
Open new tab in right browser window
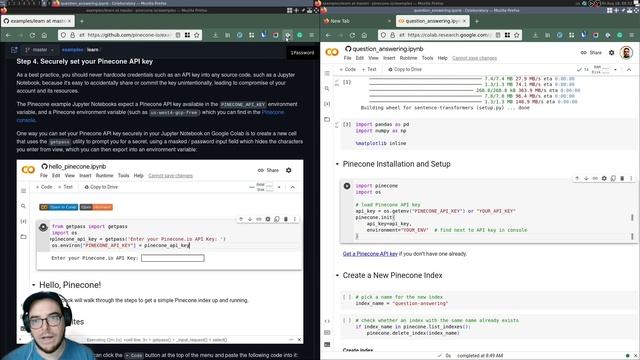point(477,21)
